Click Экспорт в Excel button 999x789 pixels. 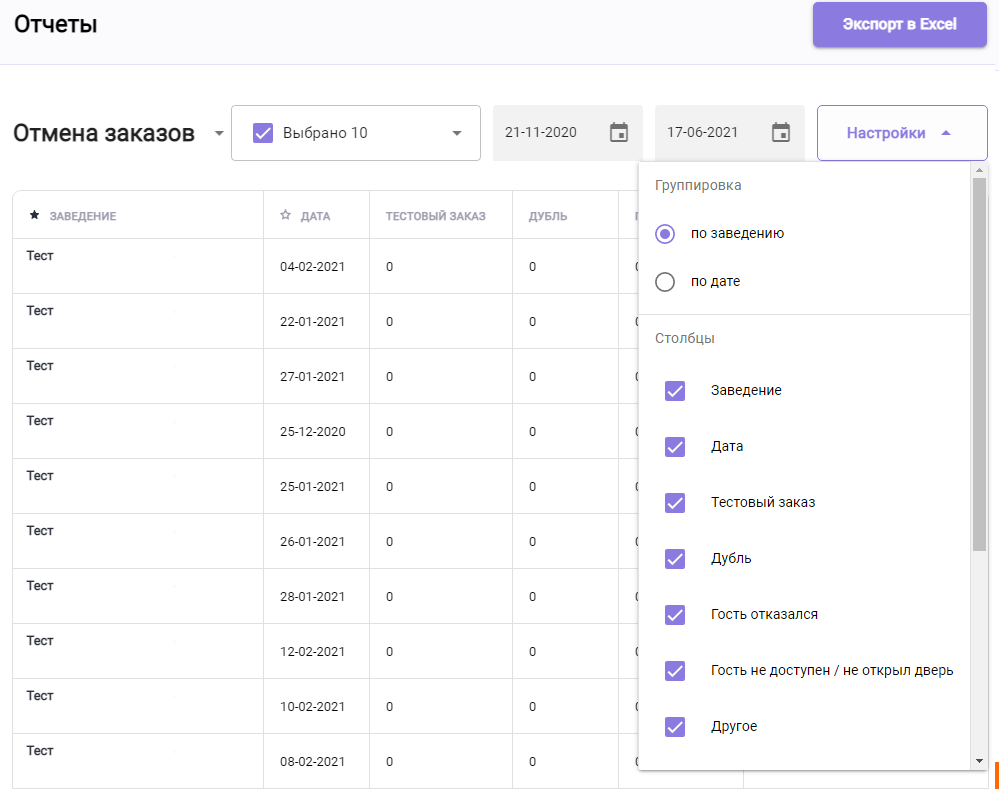[900, 24]
